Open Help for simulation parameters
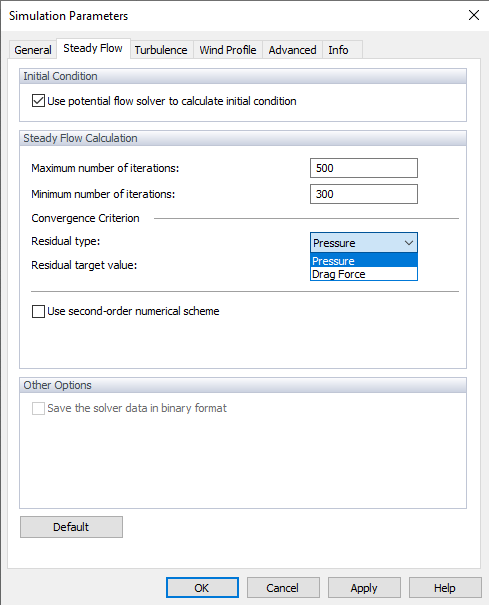The width and height of the screenshot is (489, 605). (x=445, y=588)
